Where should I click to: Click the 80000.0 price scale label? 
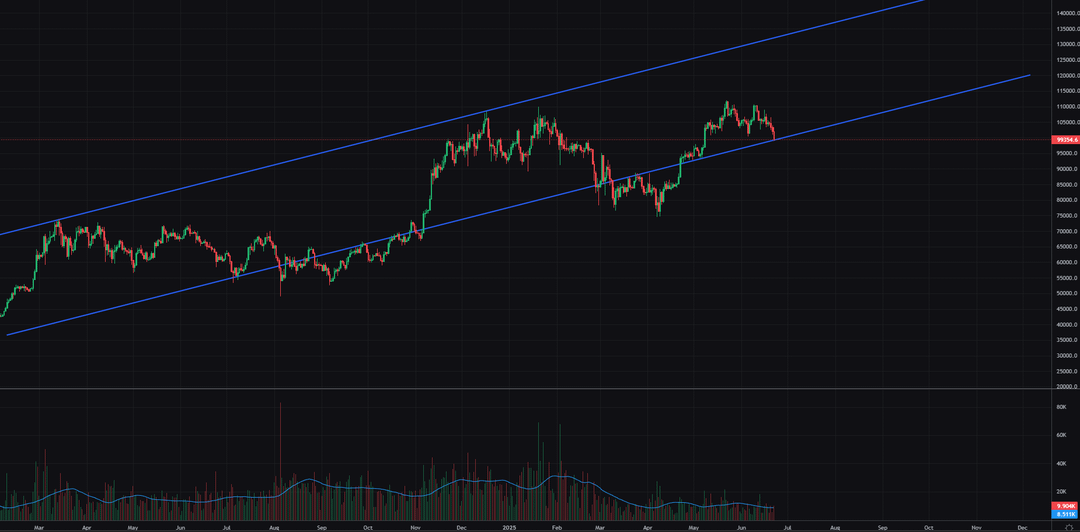coord(1066,201)
